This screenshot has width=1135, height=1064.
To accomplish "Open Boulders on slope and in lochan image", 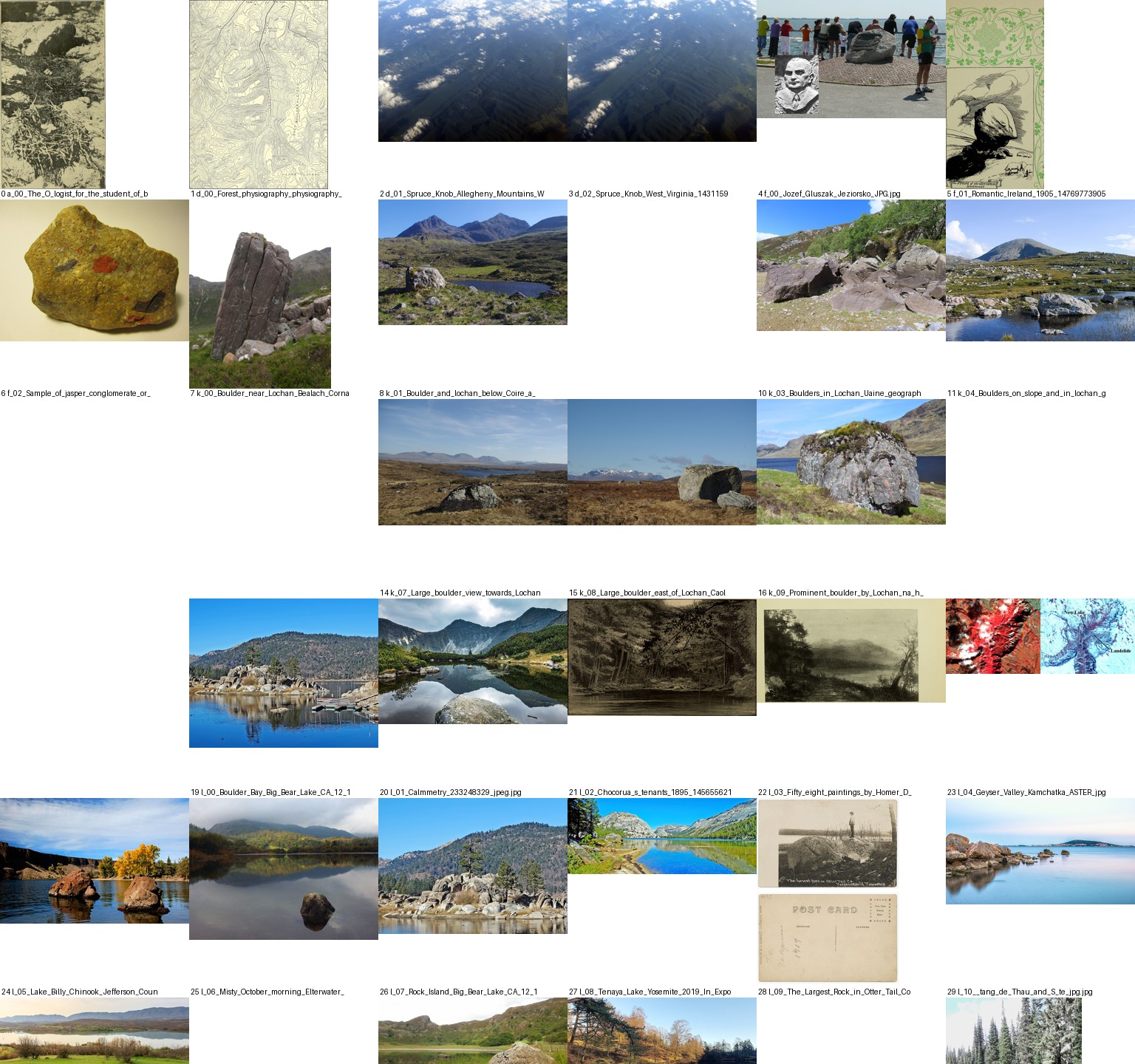I will pos(1040,270).
